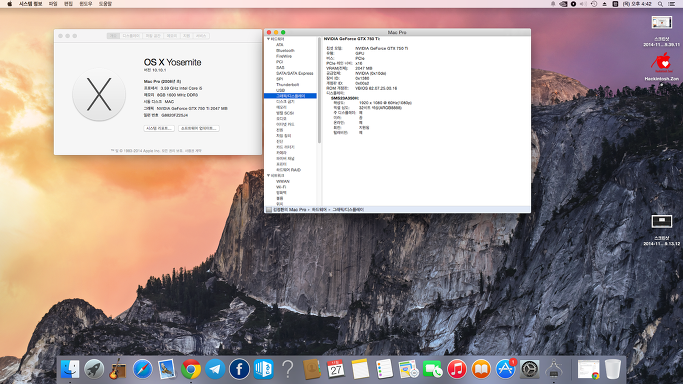Switch to 디스플레이 tab in About window
This screenshot has width=683, height=384.
(x=131, y=36)
